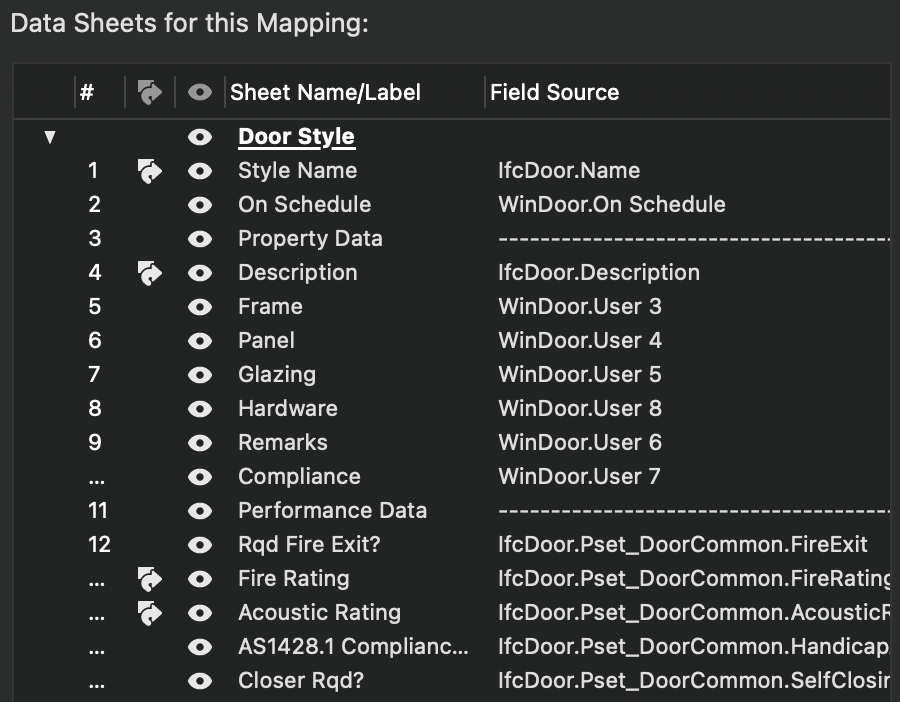Image resolution: width=900 pixels, height=702 pixels.
Task: Click the Field Source column header
Action: (554, 93)
